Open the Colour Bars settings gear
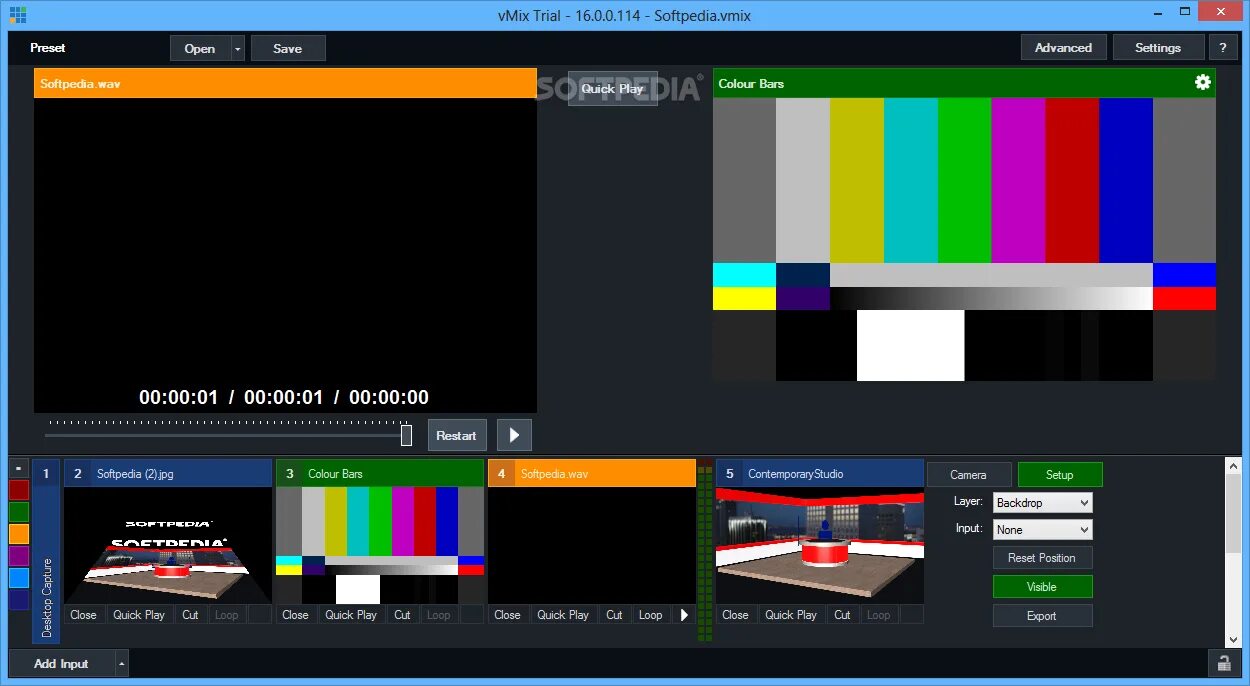Image resolution: width=1250 pixels, height=686 pixels. 1203,83
